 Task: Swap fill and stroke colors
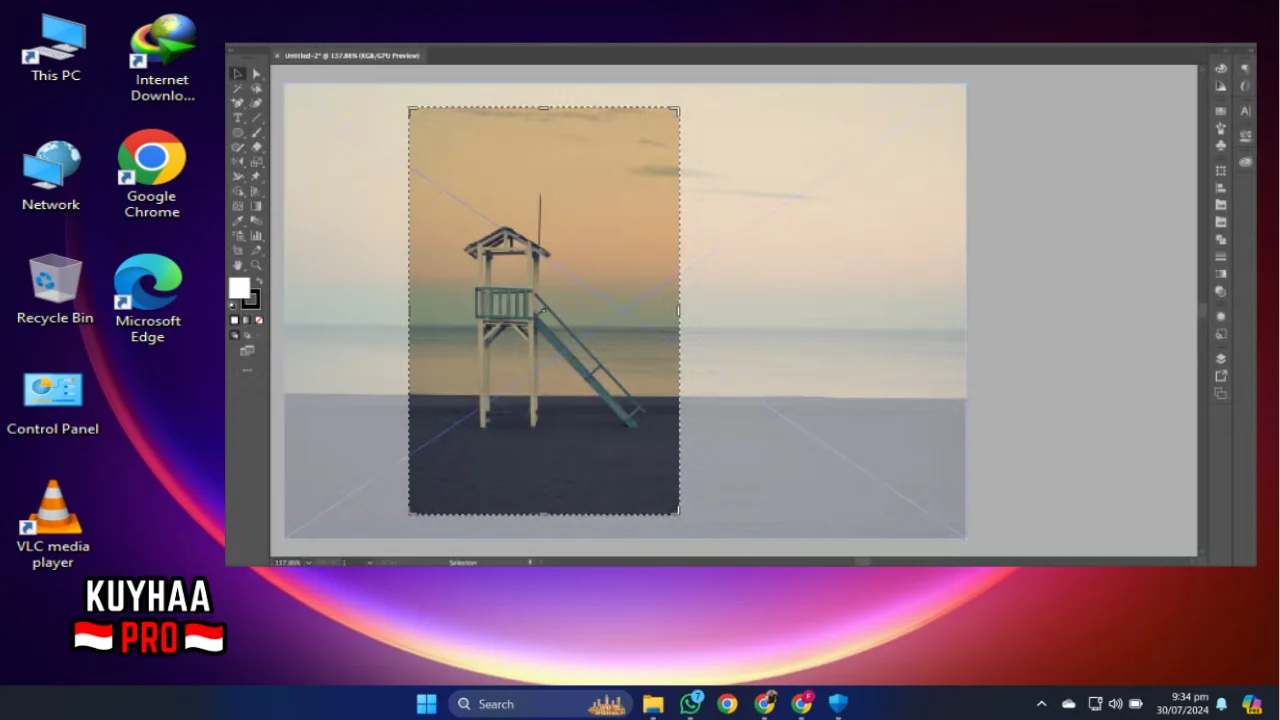(258, 280)
